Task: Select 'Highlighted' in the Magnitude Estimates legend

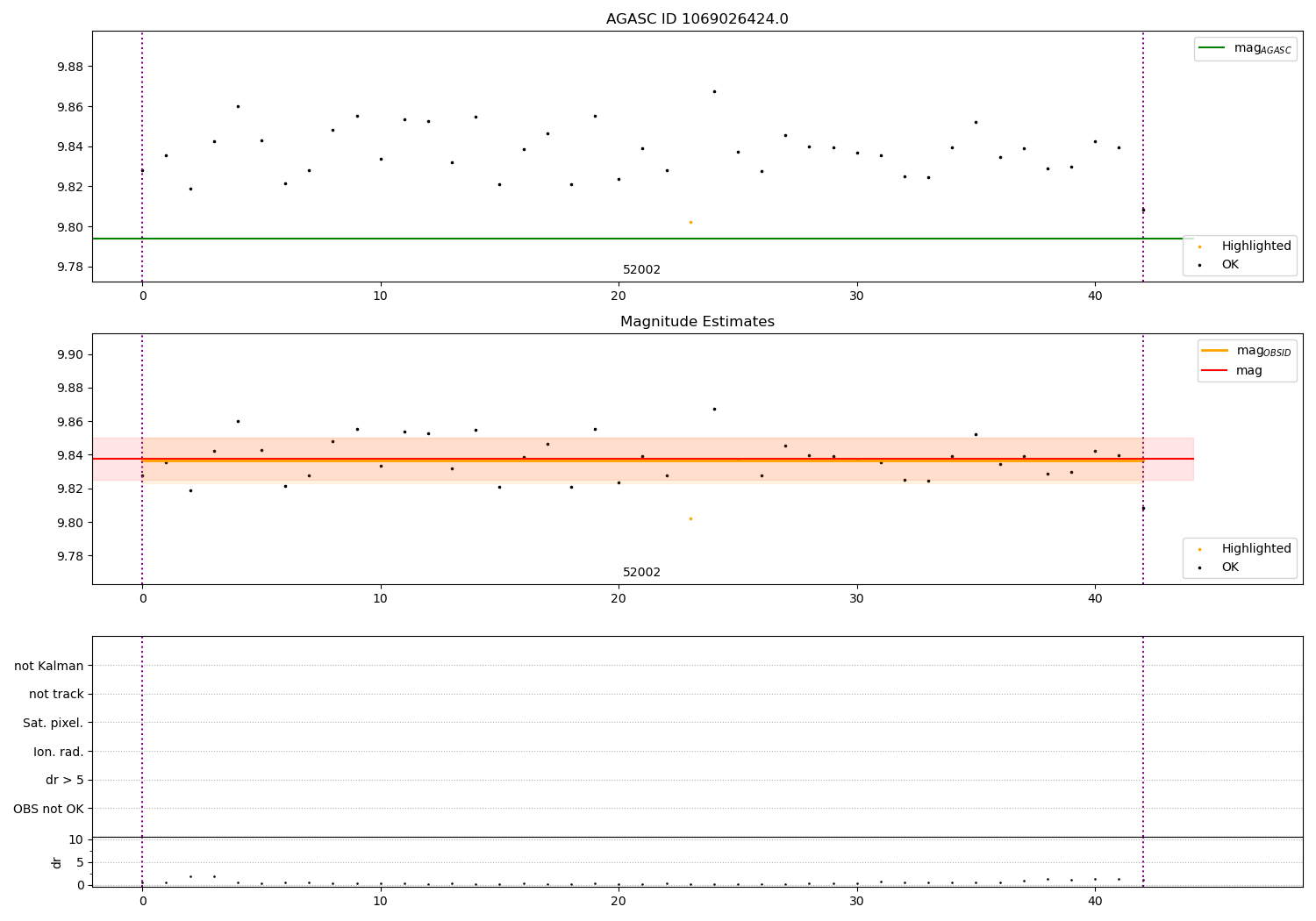Action: coord(1256,548)
